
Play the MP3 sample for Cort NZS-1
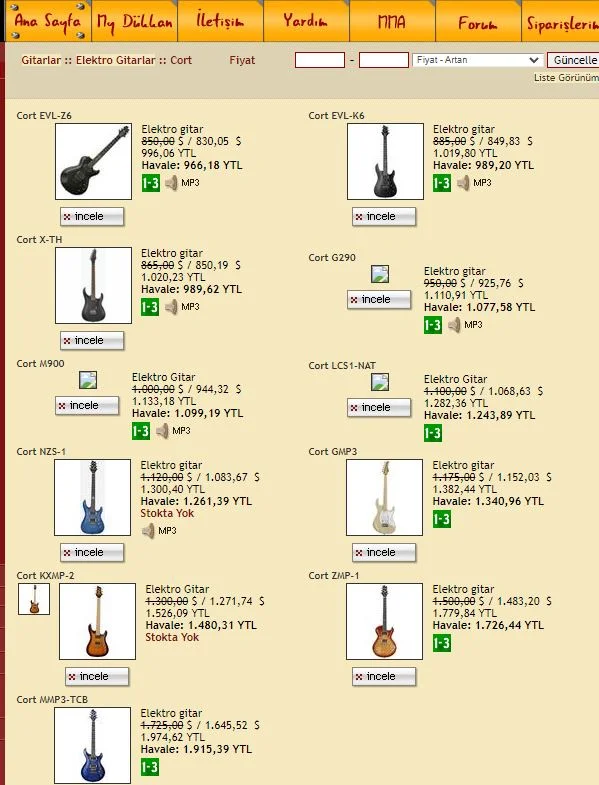pos(148,531)
